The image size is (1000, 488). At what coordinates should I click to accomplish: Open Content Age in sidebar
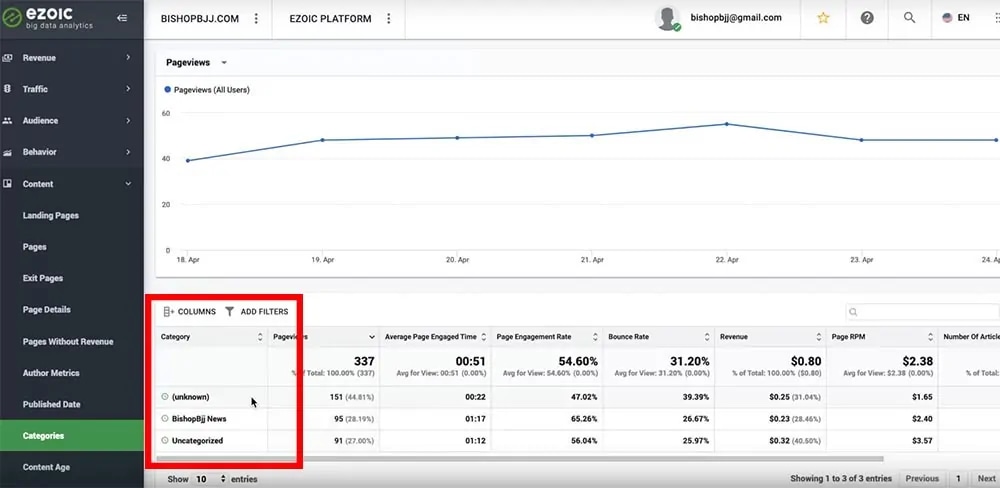[47, 468]
